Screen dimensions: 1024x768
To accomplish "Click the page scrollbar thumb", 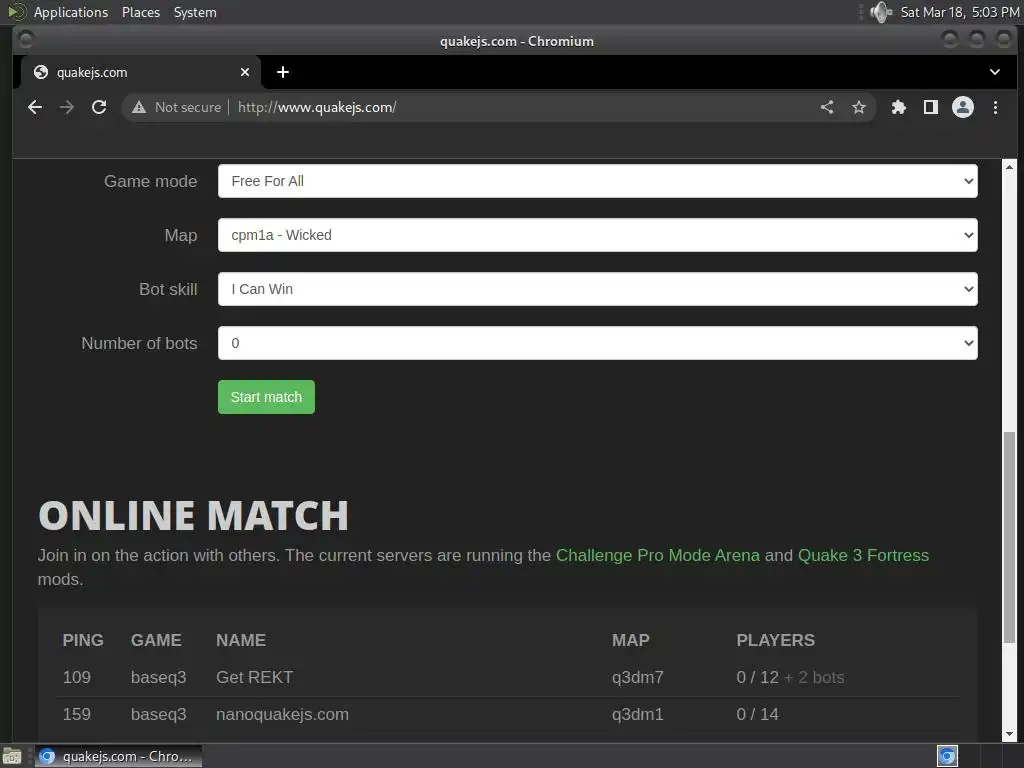I will pos(1010,537).
